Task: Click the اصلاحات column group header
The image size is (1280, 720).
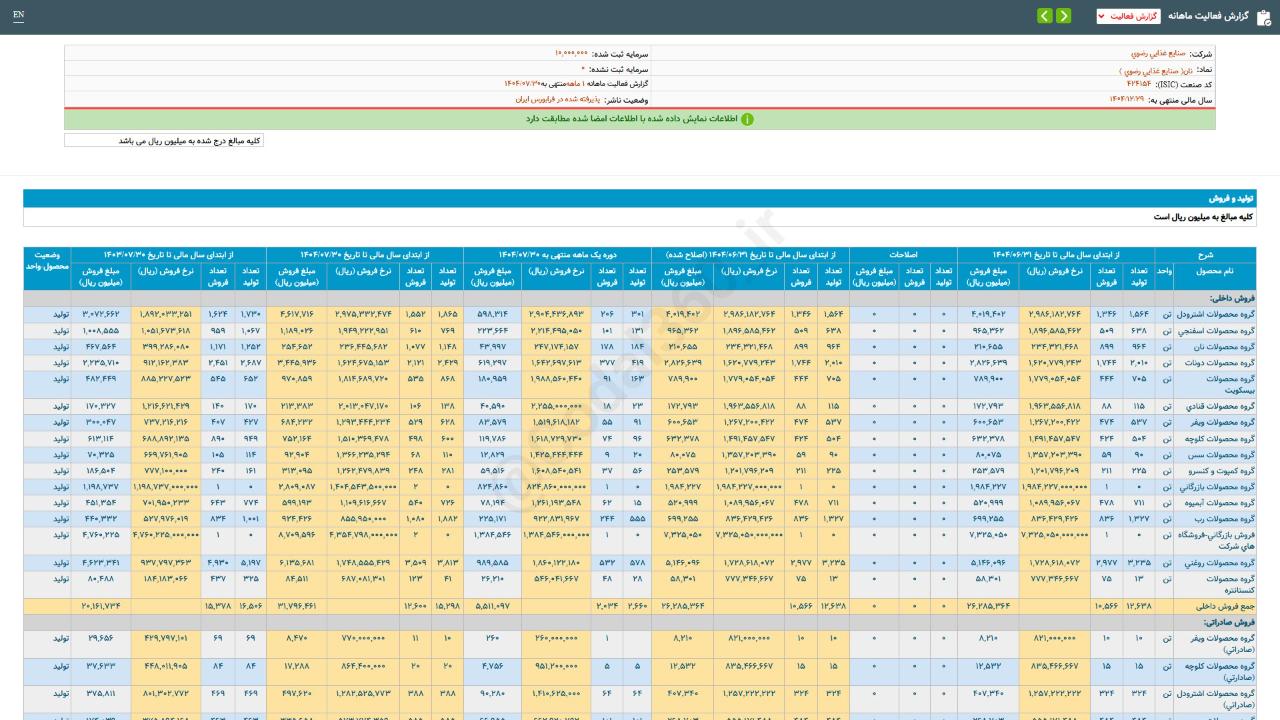Action: [x=903, y=255]
